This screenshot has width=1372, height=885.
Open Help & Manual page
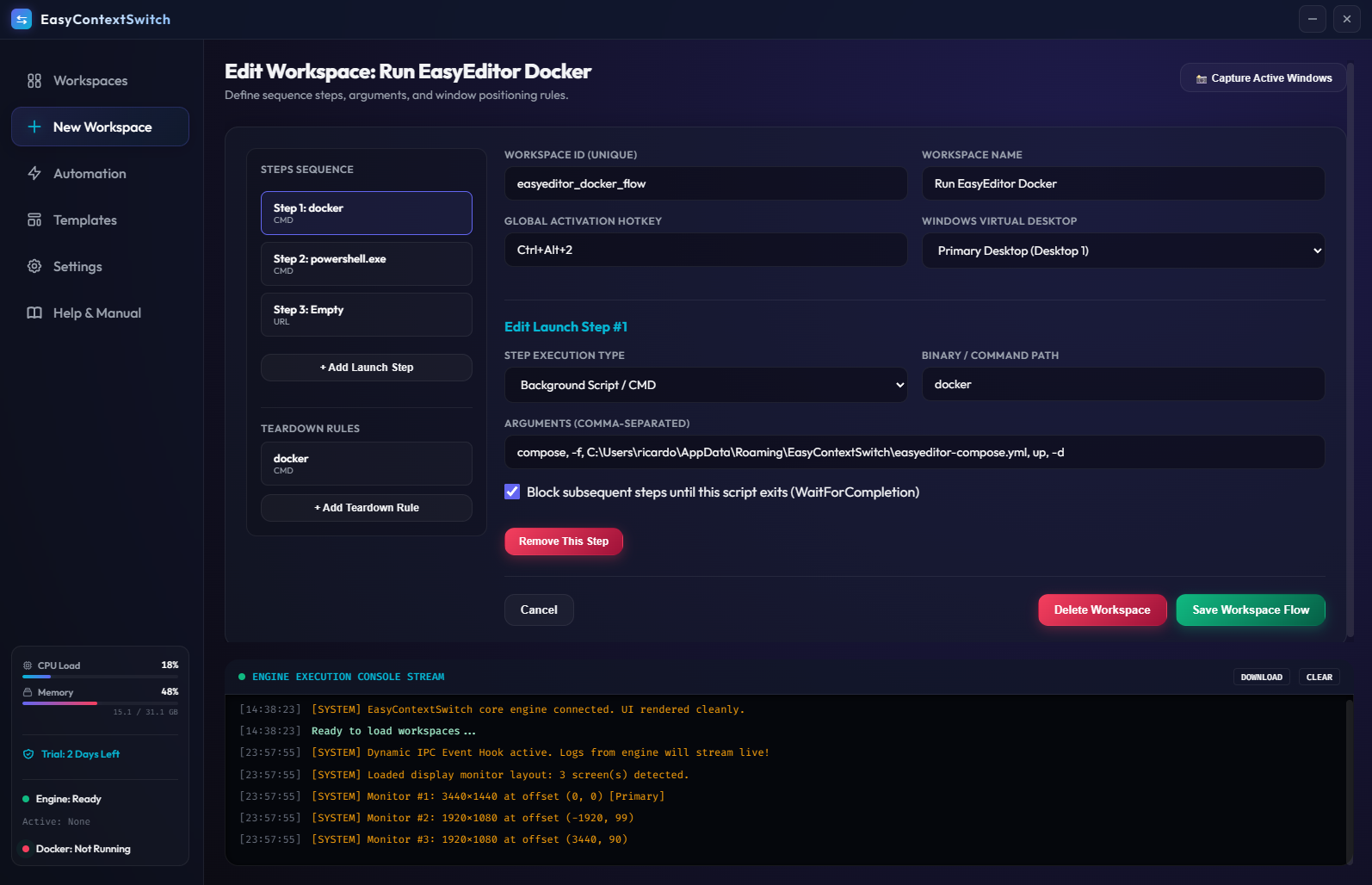pos(100,313)
